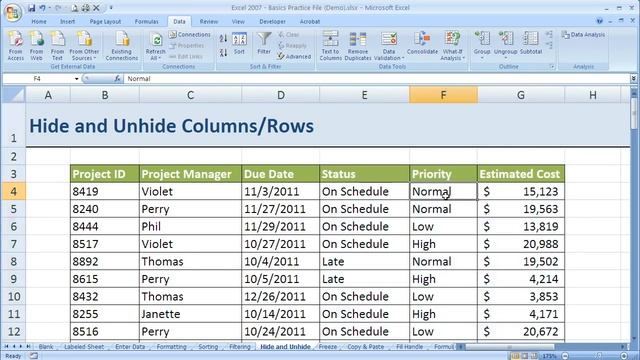Select all cells with corner button
The width and height of the screenshot is (640, 360).
[x=14, y=95]
